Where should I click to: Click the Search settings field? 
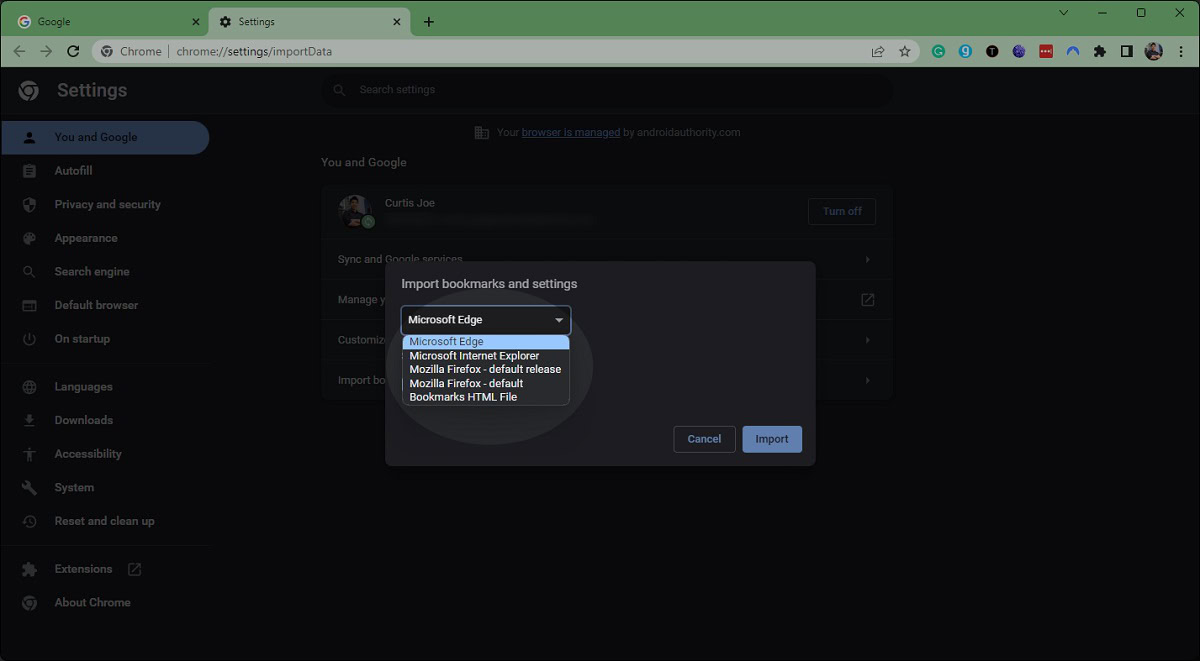tap(606, 90)
